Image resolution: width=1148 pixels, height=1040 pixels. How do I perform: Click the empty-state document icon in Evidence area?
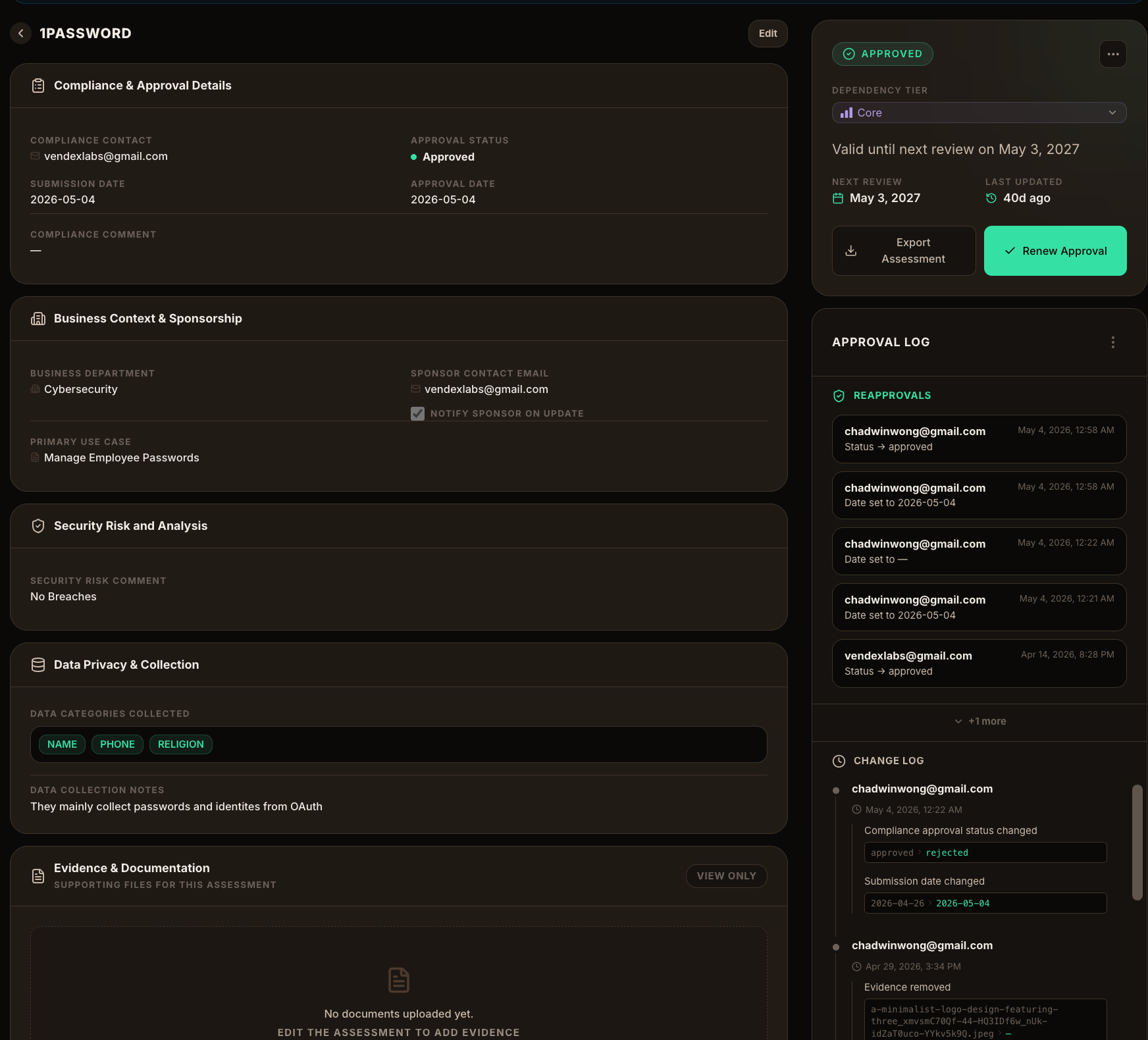point(399,980)
